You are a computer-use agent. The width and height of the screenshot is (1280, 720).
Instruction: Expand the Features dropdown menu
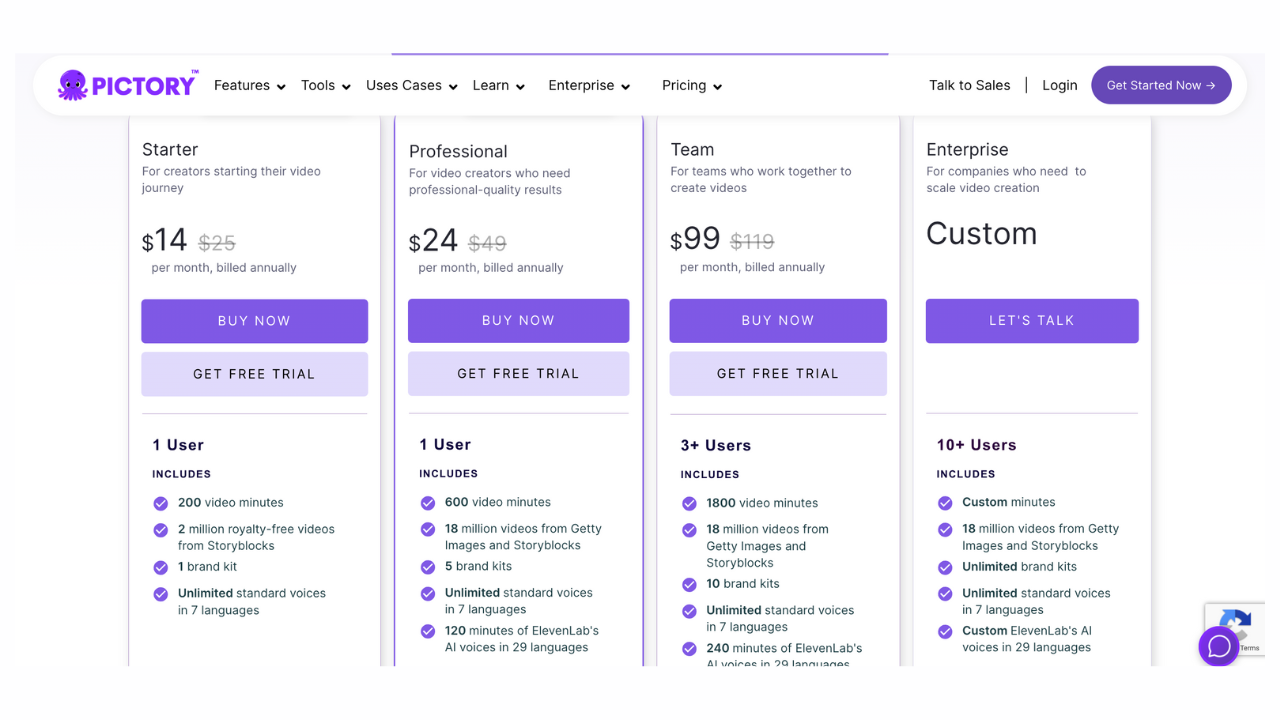click(x=249, y=86)
